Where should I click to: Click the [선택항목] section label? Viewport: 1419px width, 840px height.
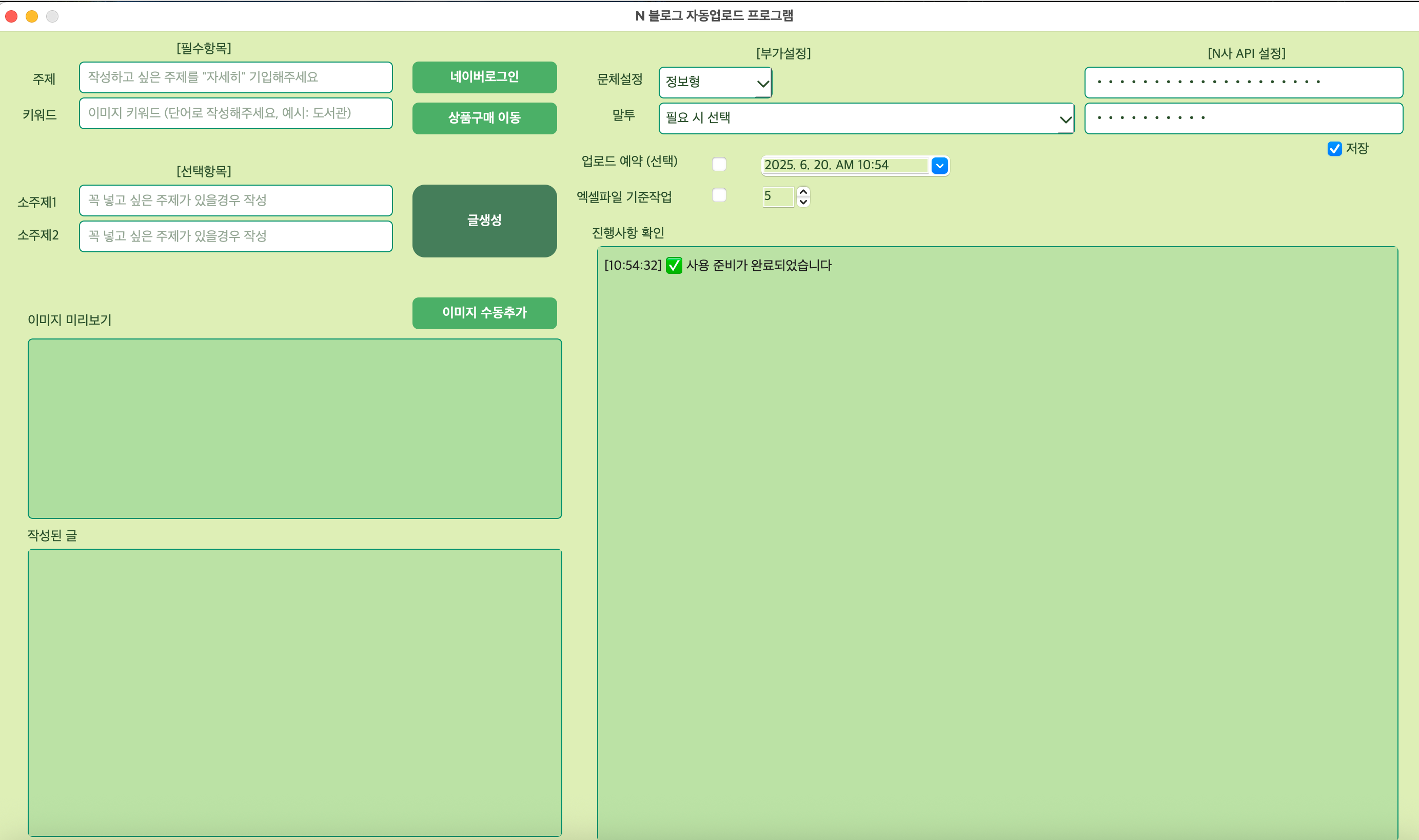point(204,171)
